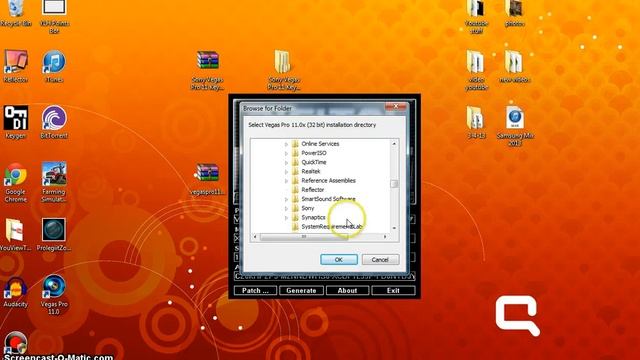Screen dimensions: 640x360
Task: Launch Audacity from the desktop
Action: [x=16, y=292]
